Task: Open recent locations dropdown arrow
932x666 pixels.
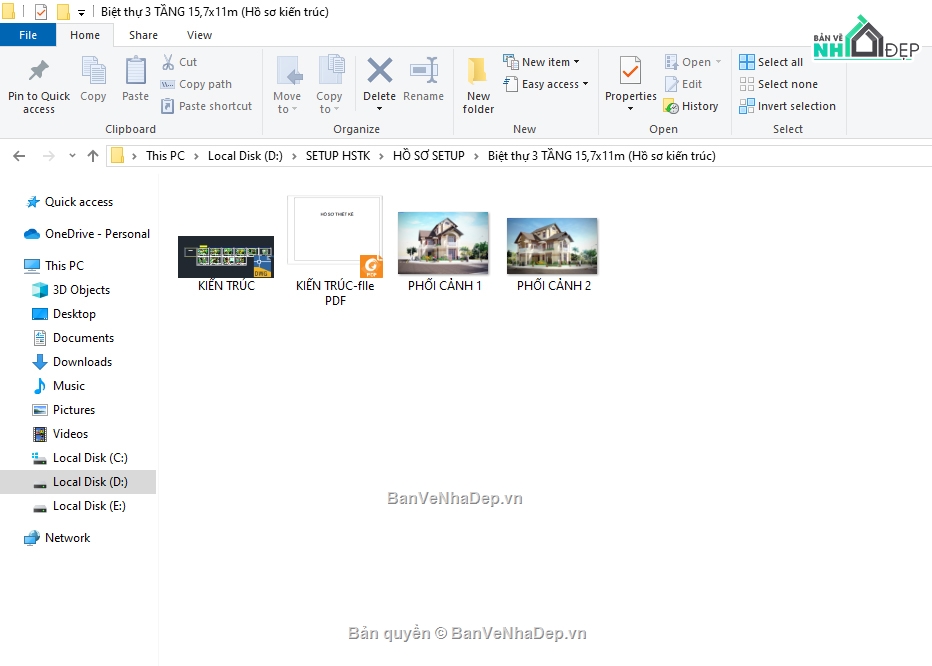Action: point(72,156)
